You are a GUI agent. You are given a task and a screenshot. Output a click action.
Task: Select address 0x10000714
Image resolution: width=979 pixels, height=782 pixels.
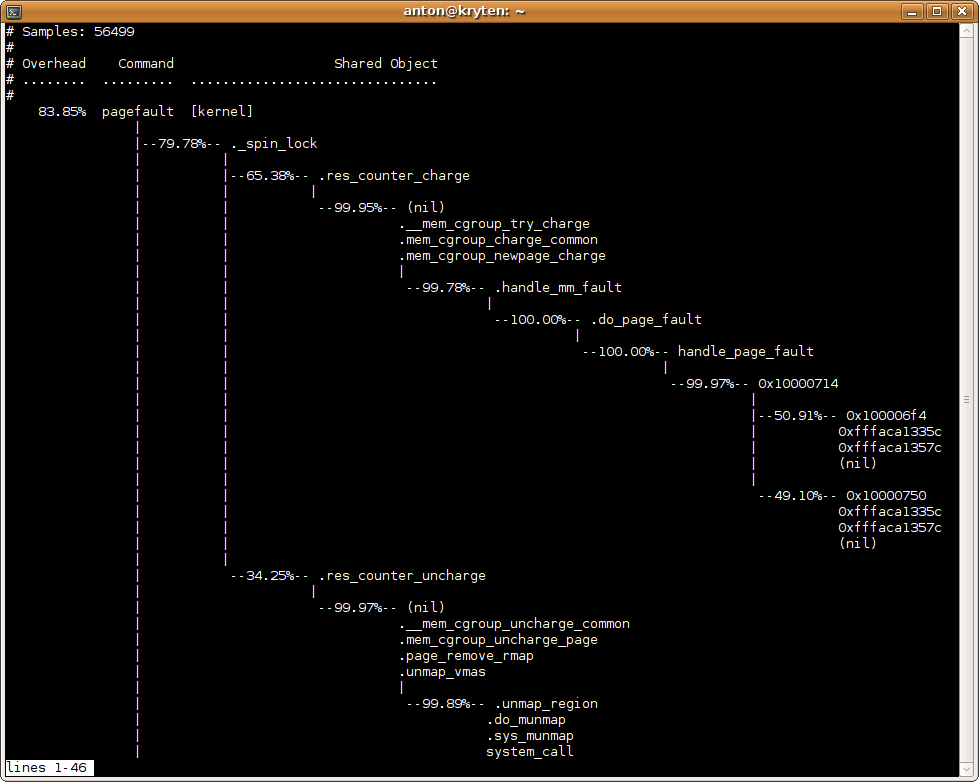click(x=798, y=384)
